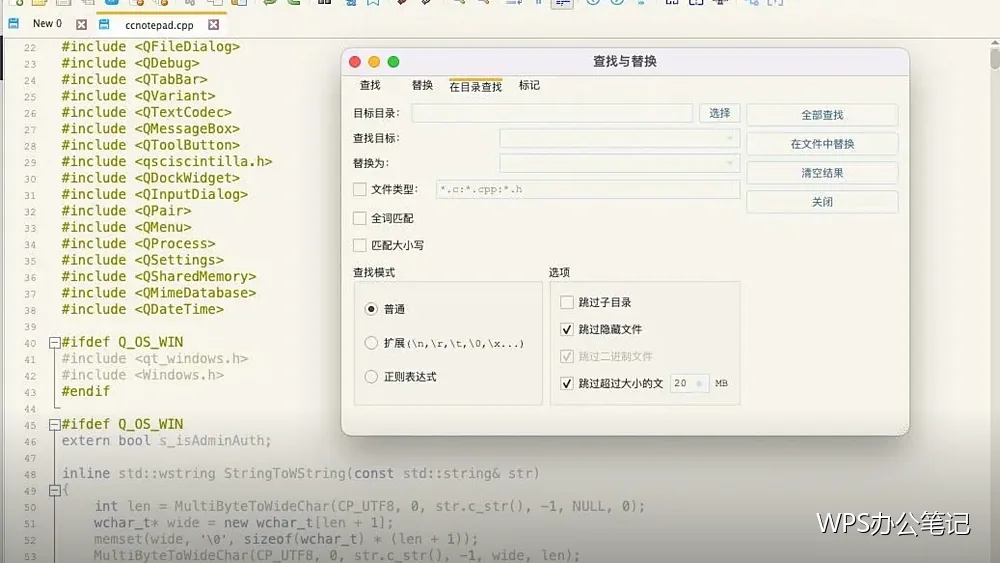Click the line '#include <QDockWidget>'
Image resolution: width=1000 pixels, height=563 pixels.
click(x=151, y=178)
